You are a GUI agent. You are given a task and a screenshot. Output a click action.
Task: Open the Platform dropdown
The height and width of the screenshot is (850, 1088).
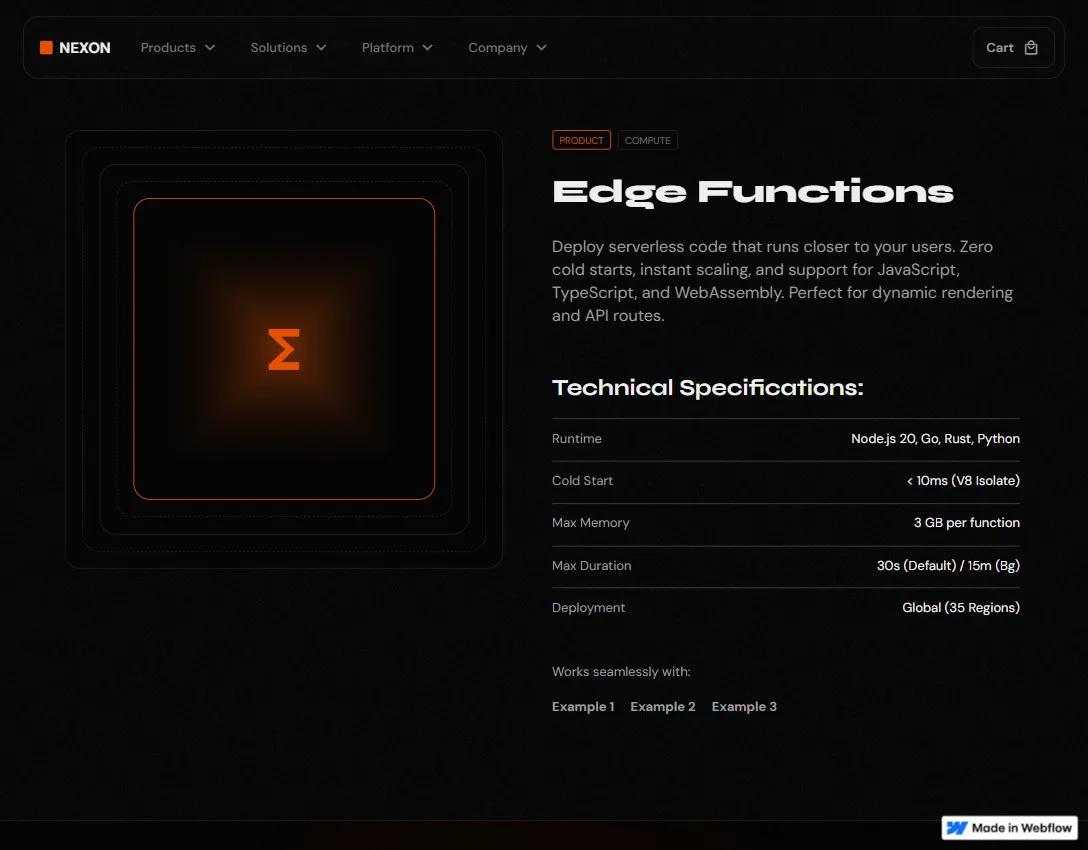(x=389, y=47)
